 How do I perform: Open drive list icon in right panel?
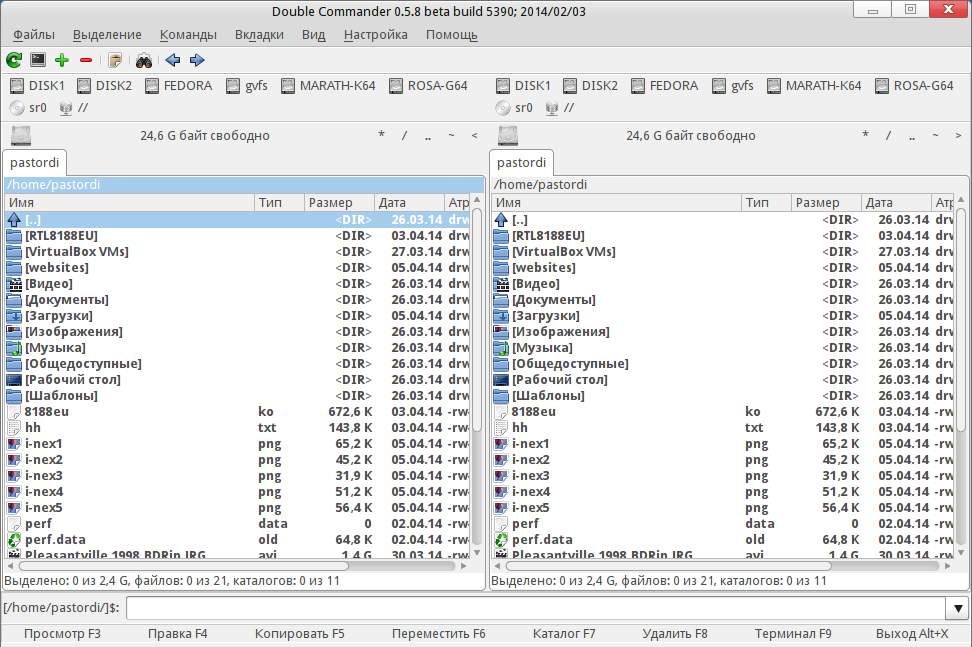(x=507, y=136)
